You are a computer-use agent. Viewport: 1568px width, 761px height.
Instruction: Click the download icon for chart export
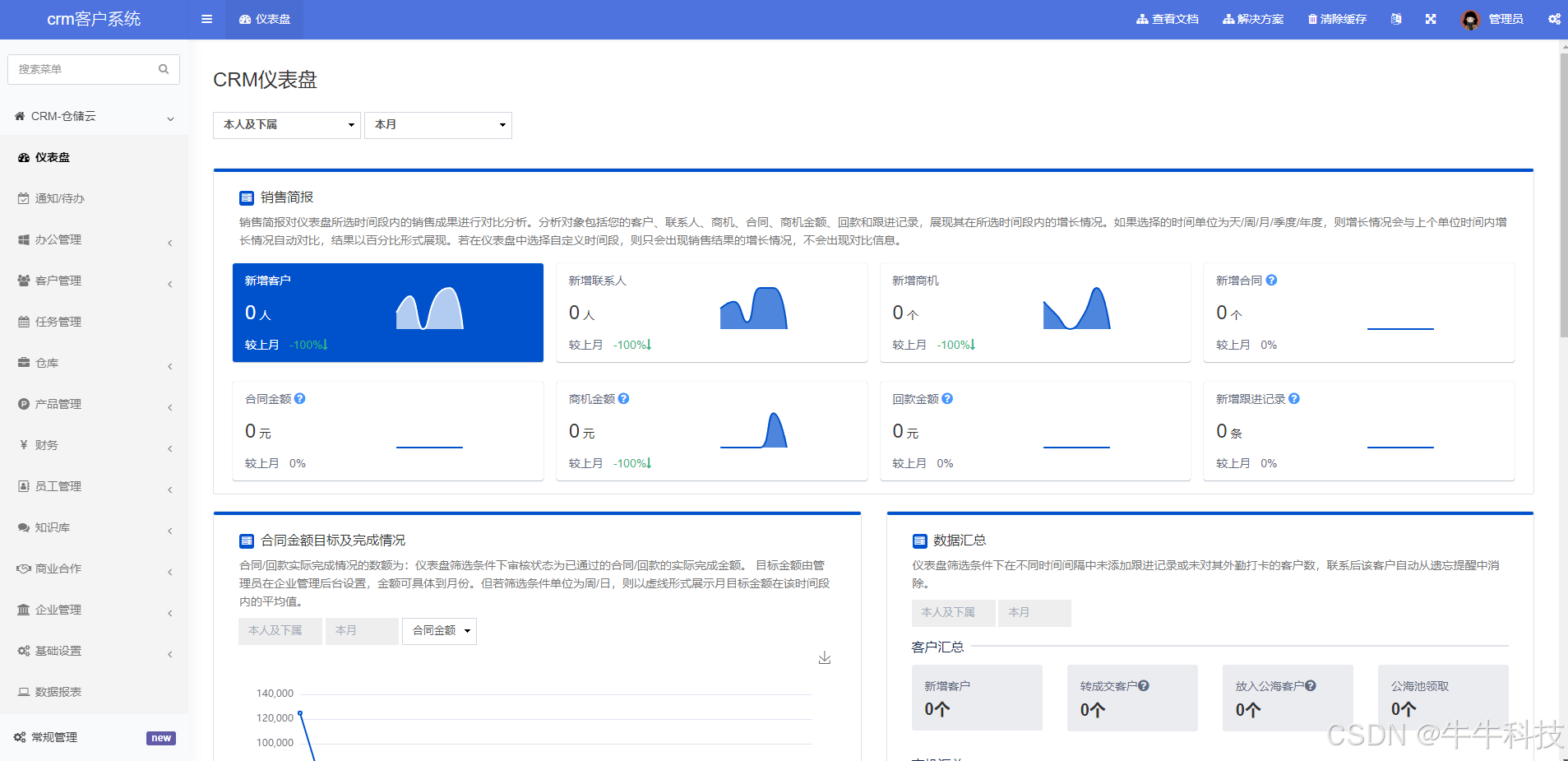click(x=825, y=657)
